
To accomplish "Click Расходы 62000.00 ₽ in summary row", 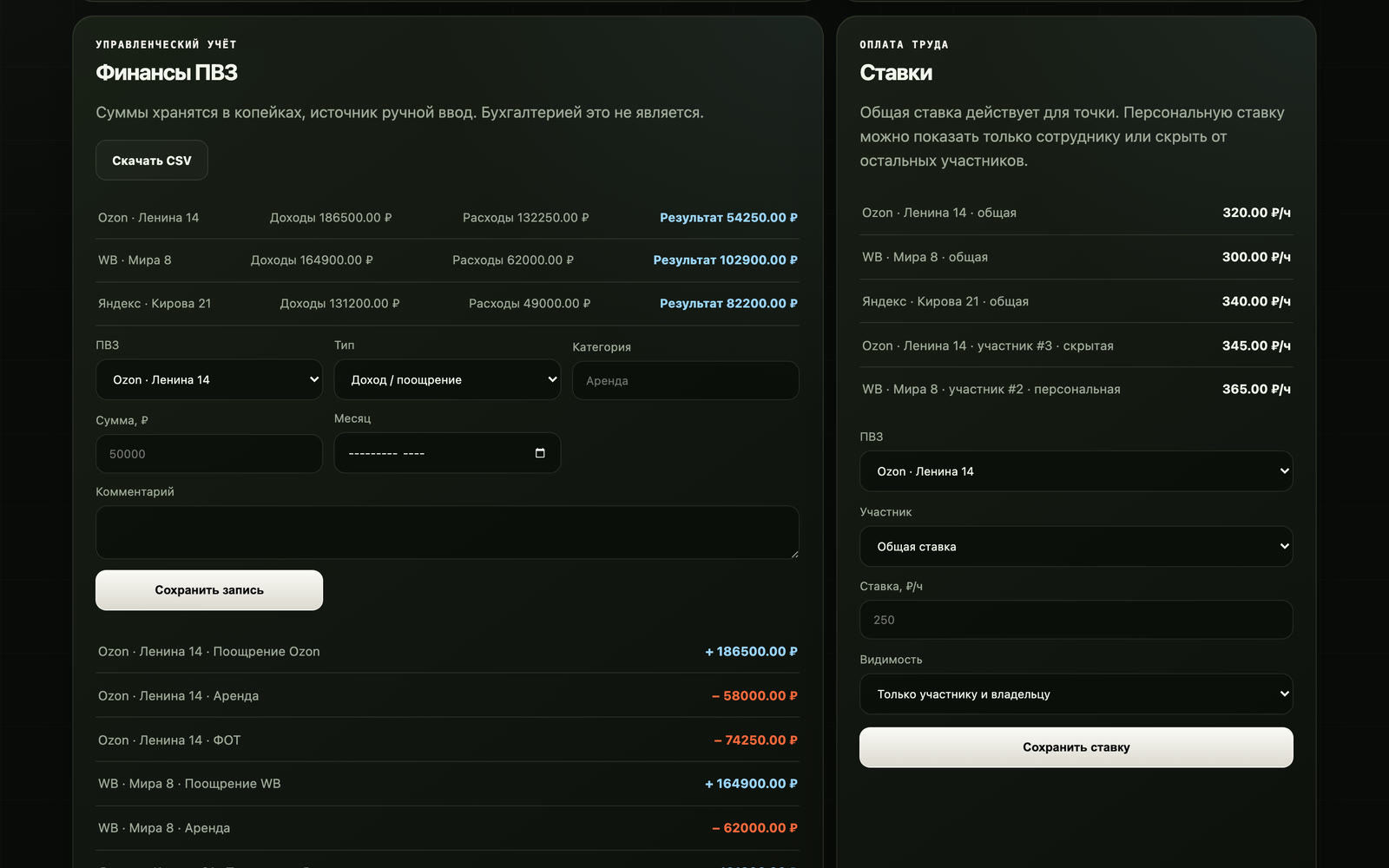I will click(513, 260).
